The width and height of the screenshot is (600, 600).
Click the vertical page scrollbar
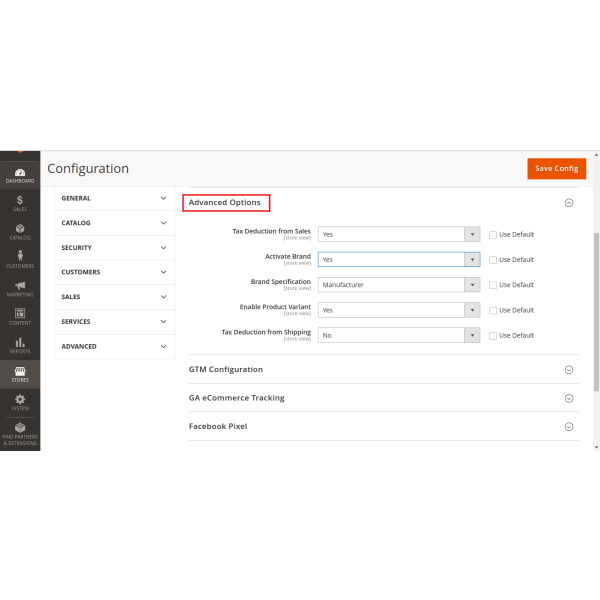point(596,310)
